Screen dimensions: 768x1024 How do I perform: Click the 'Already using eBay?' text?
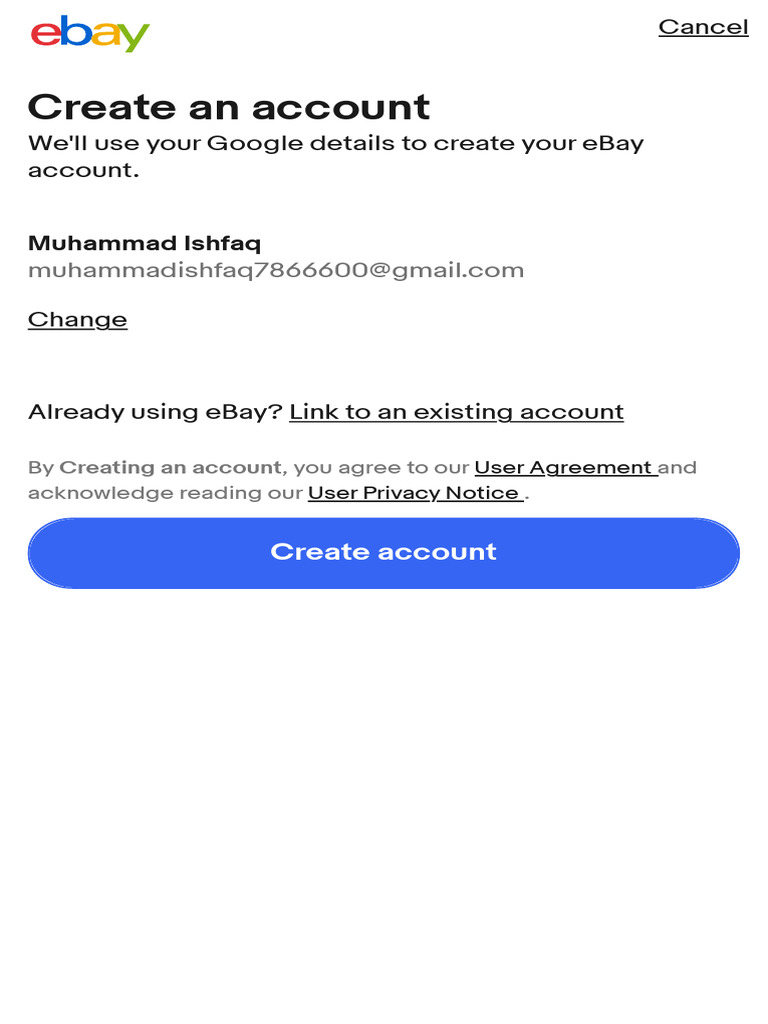[155, 412]
